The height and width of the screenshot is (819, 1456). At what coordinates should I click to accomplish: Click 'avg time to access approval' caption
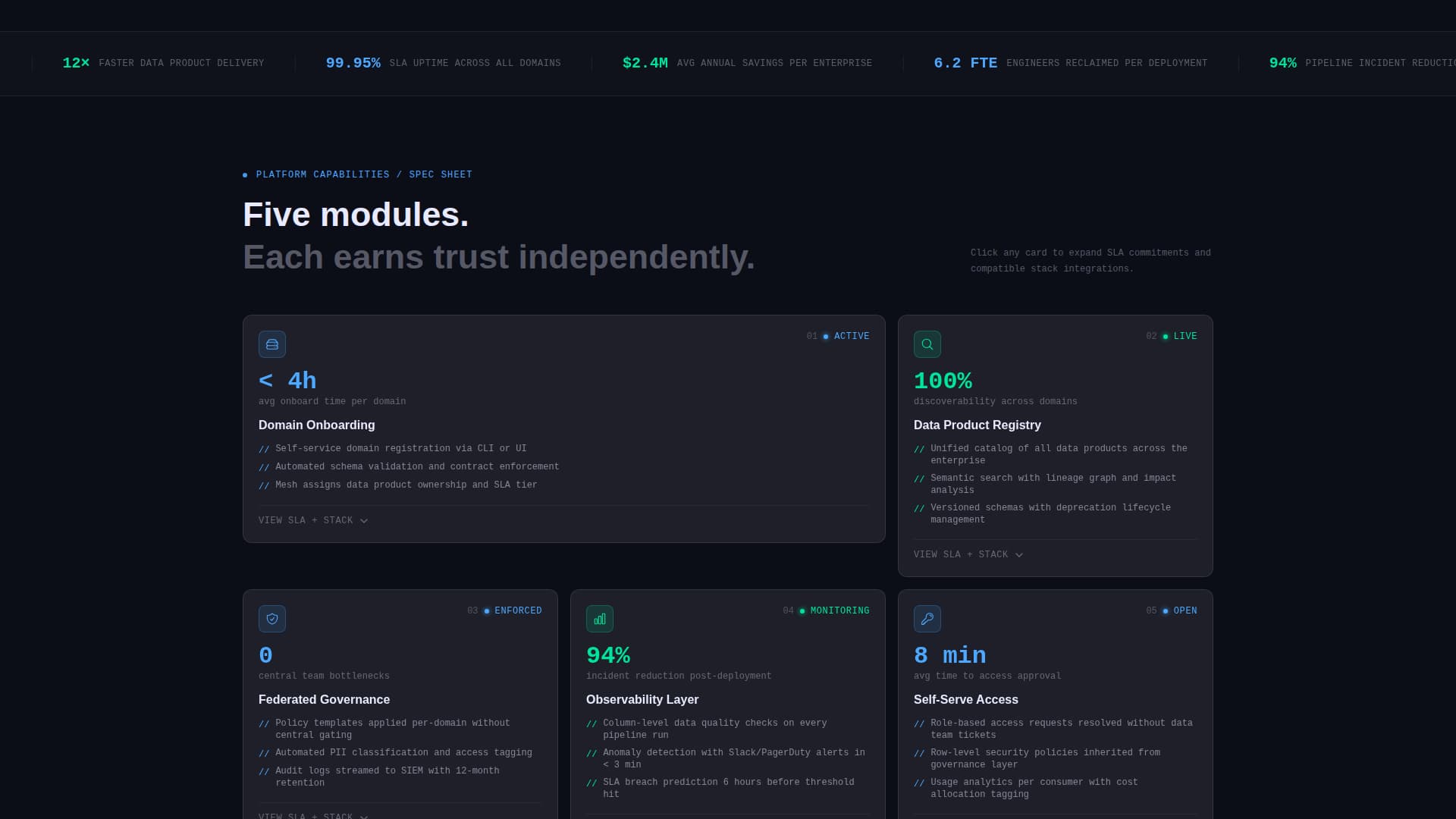[987, 676]
